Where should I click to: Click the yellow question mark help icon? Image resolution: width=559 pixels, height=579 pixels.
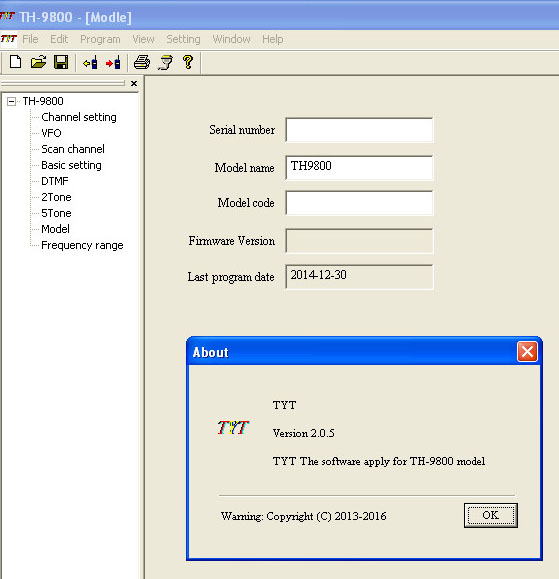[188, 62]
